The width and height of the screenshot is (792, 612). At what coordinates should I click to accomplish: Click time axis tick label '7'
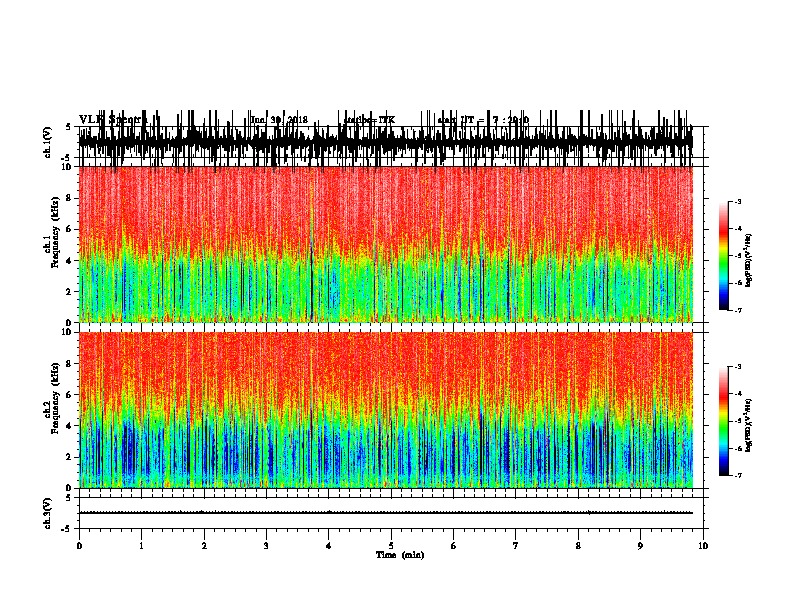pyautogui.click(x=516, y=546)
